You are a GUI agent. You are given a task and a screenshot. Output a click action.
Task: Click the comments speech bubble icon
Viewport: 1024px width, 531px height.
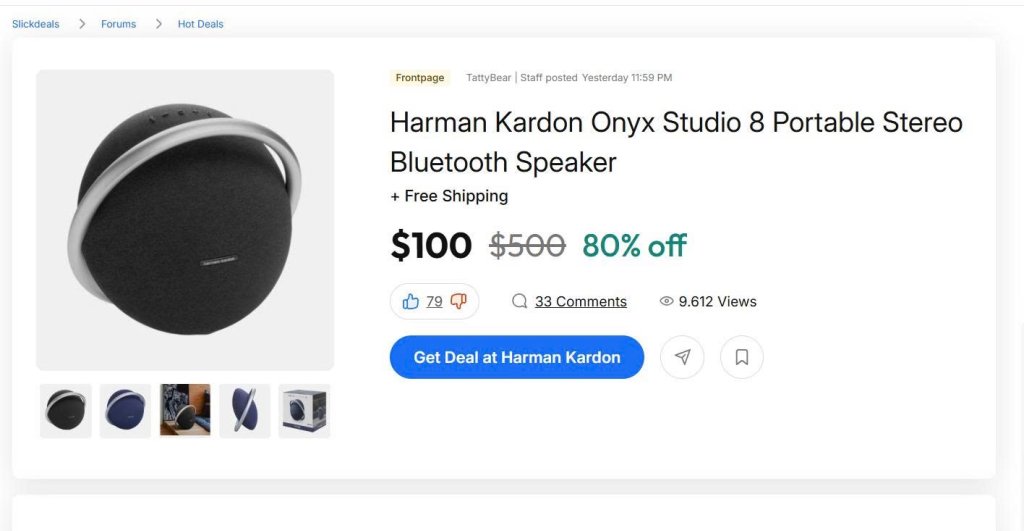[519, 301]
